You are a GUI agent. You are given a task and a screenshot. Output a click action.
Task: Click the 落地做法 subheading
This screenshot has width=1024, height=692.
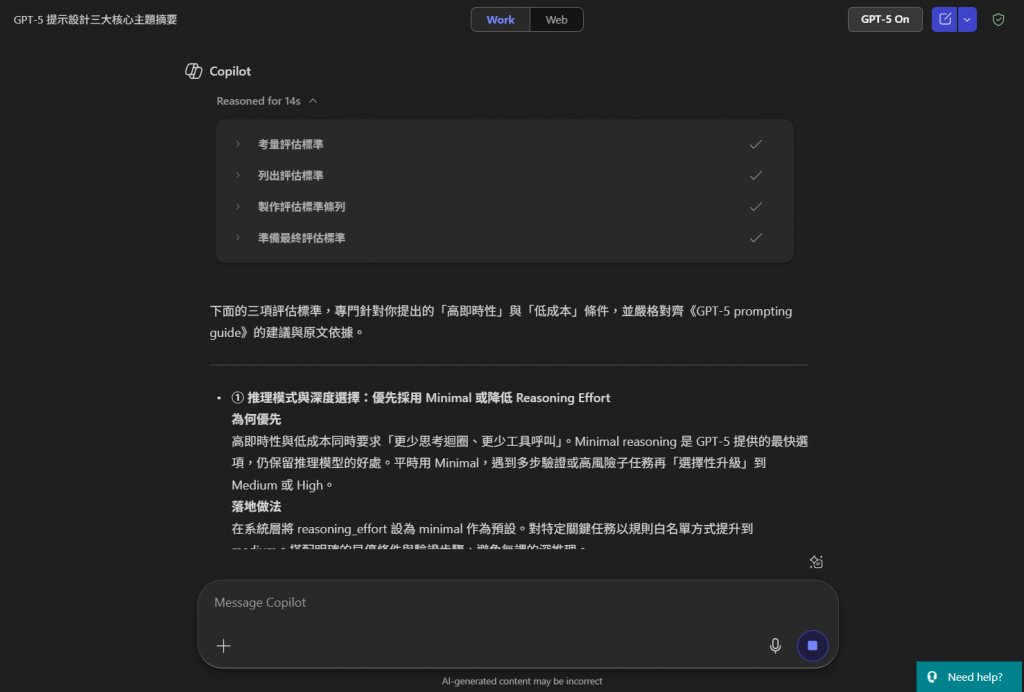(256, 506)
